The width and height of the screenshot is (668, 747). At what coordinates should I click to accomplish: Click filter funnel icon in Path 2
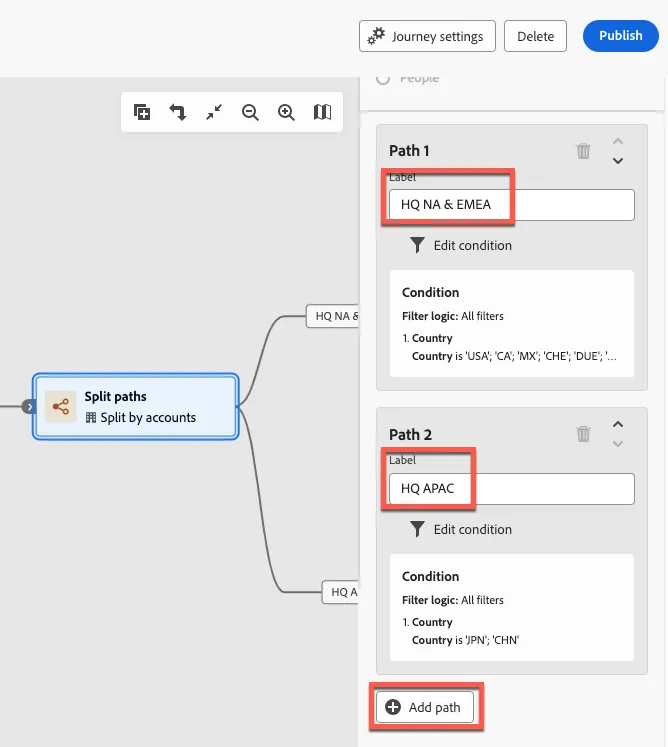click(417, 529)
